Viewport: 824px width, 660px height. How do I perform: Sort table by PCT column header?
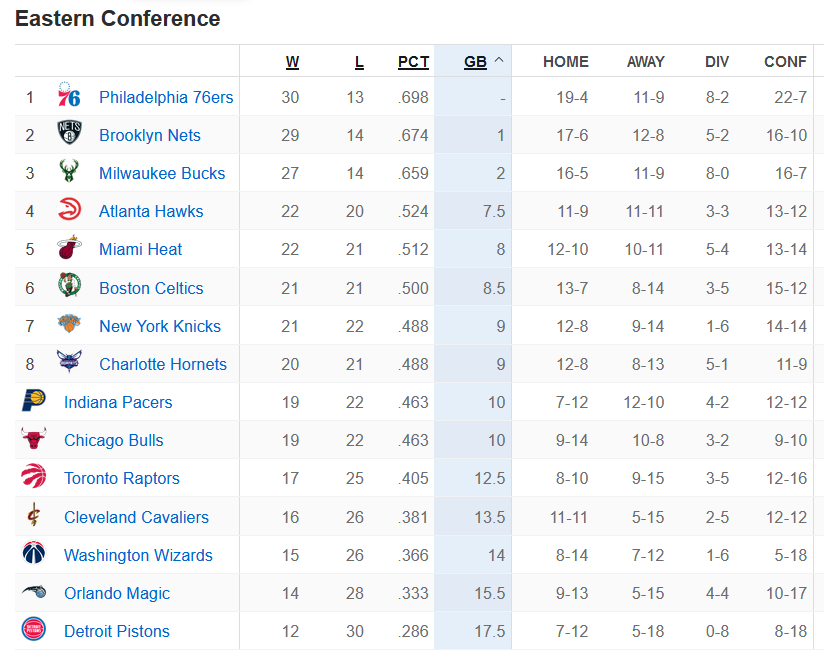coord(414,62)
